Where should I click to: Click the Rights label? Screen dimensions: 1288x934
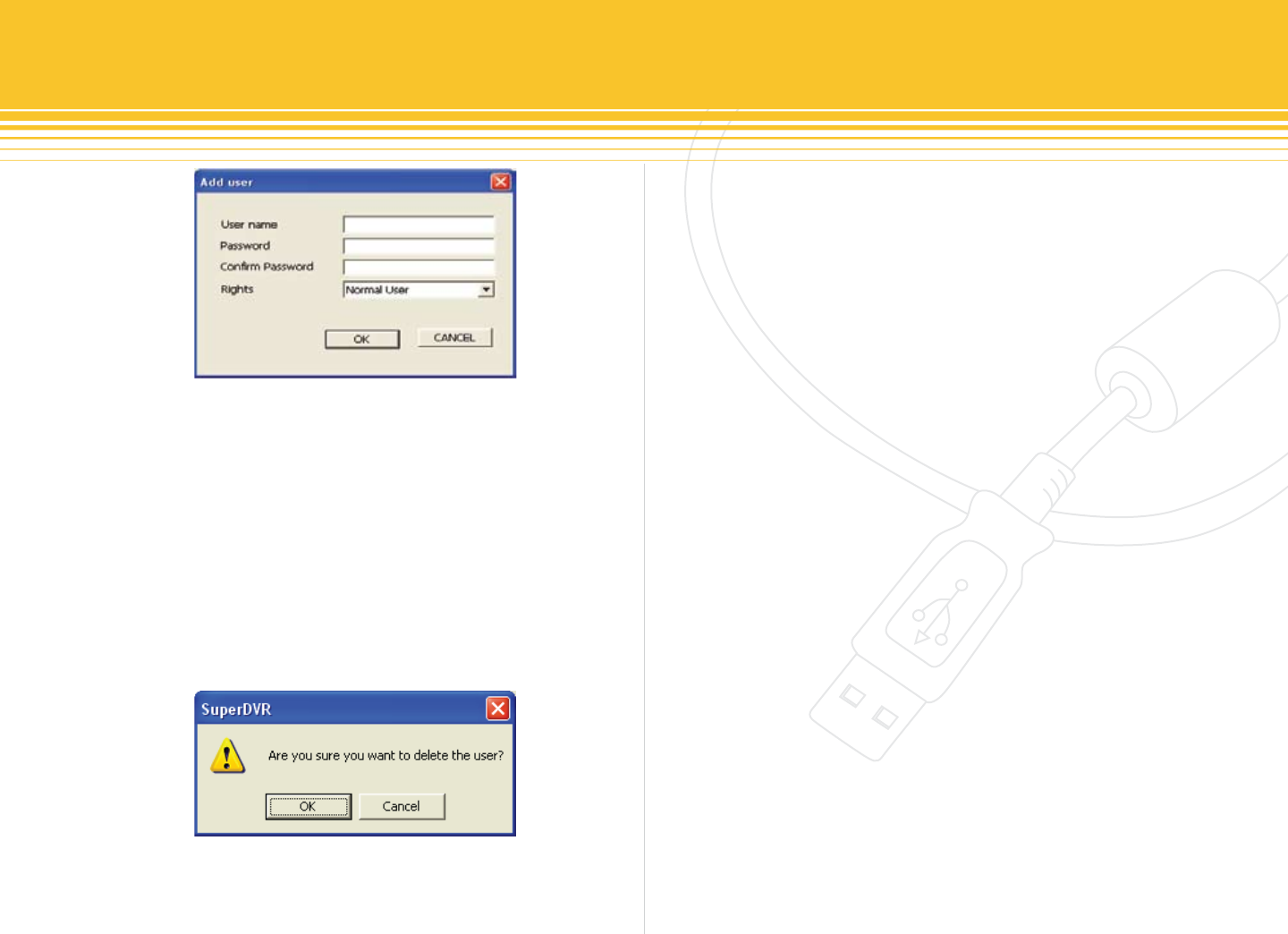(237, 289)
